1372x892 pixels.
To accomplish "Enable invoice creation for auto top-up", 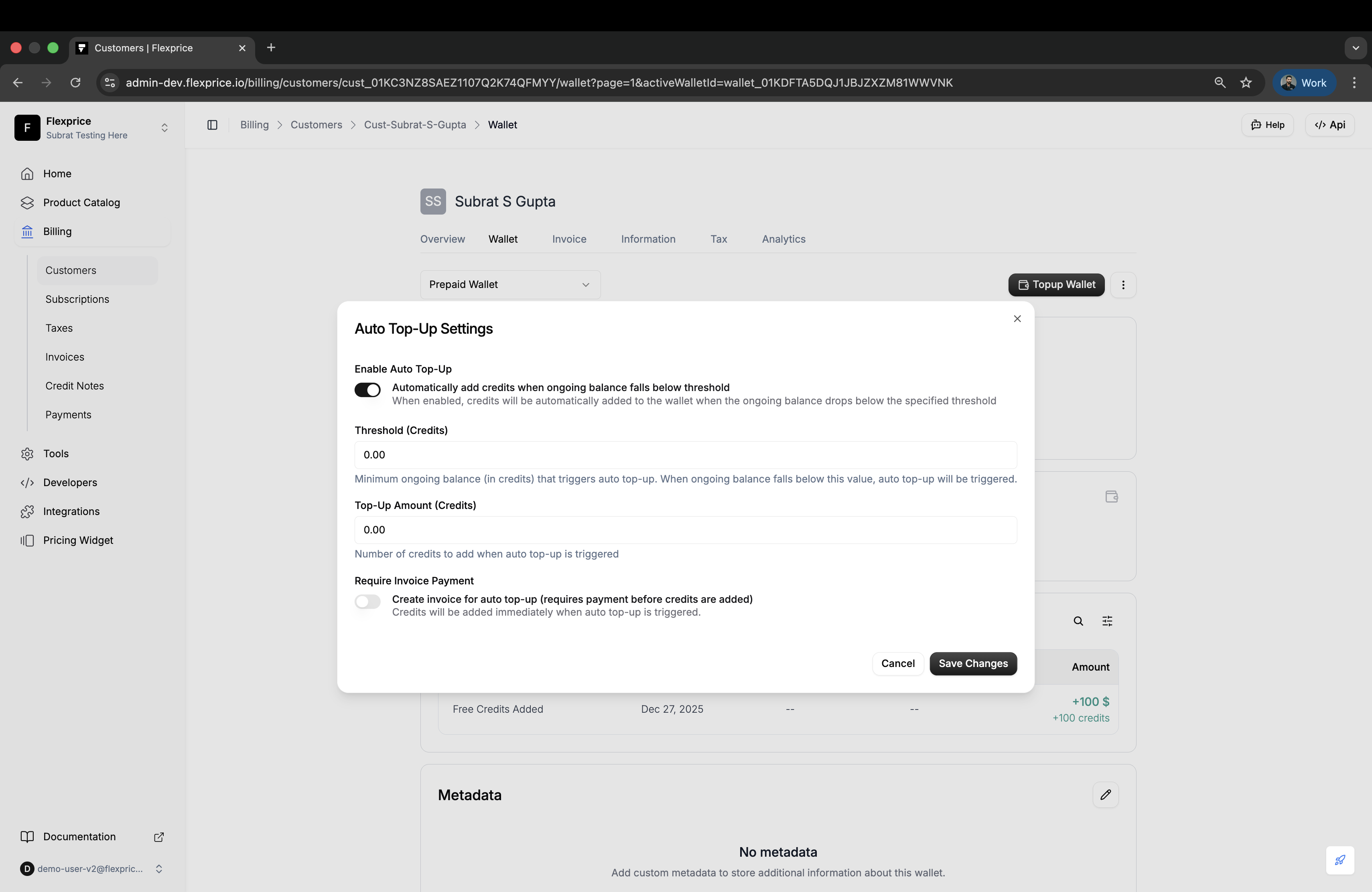I will point(367,602).
